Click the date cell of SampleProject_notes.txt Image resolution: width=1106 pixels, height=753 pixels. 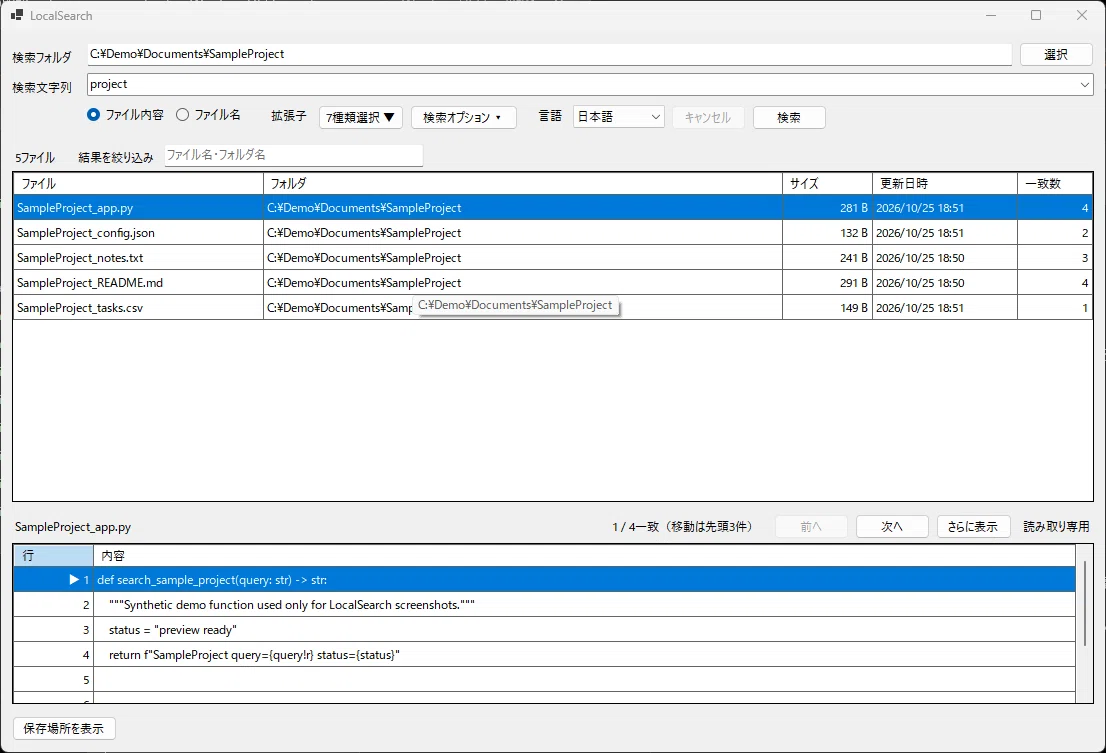coord(945,258)
